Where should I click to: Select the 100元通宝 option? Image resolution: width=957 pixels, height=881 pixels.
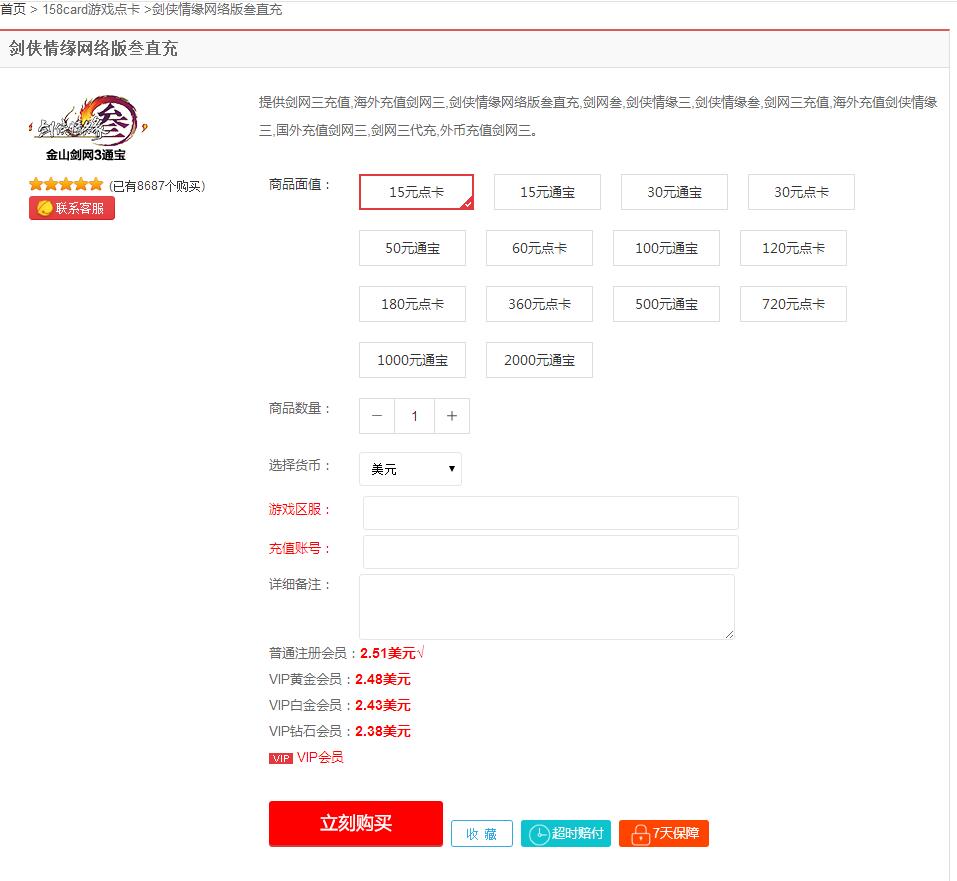tap(666, 248)
